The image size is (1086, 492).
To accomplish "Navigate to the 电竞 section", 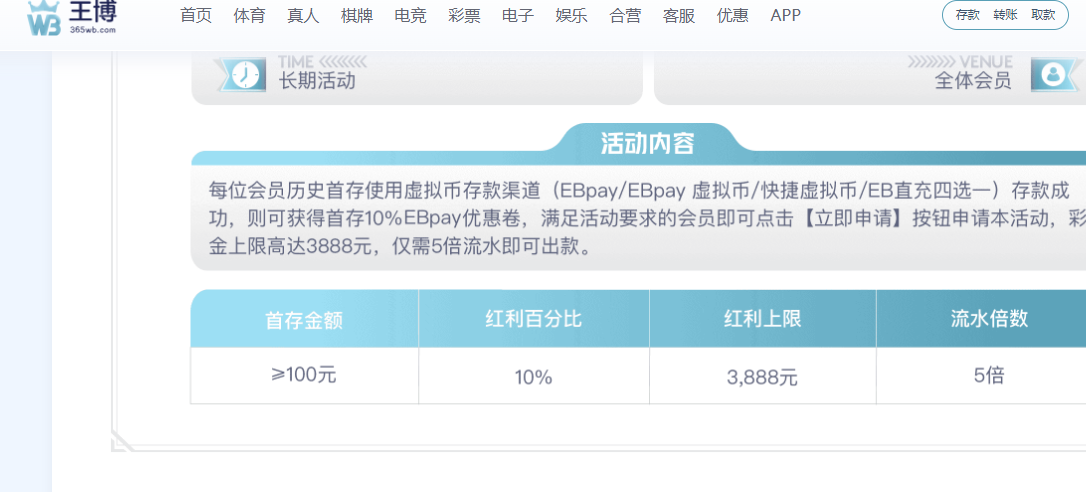I will pyautogui.click(x=411, y=16).
